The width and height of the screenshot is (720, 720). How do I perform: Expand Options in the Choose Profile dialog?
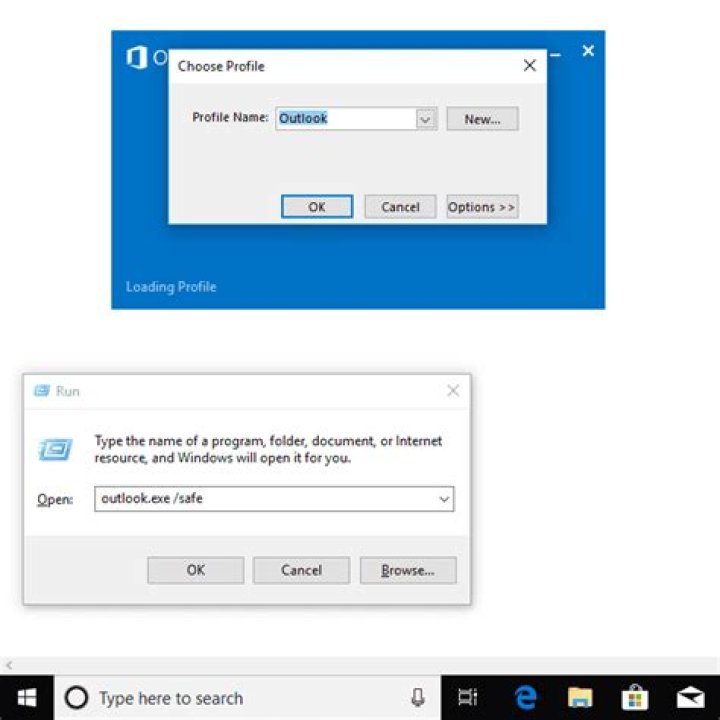(x=482, y=207)
